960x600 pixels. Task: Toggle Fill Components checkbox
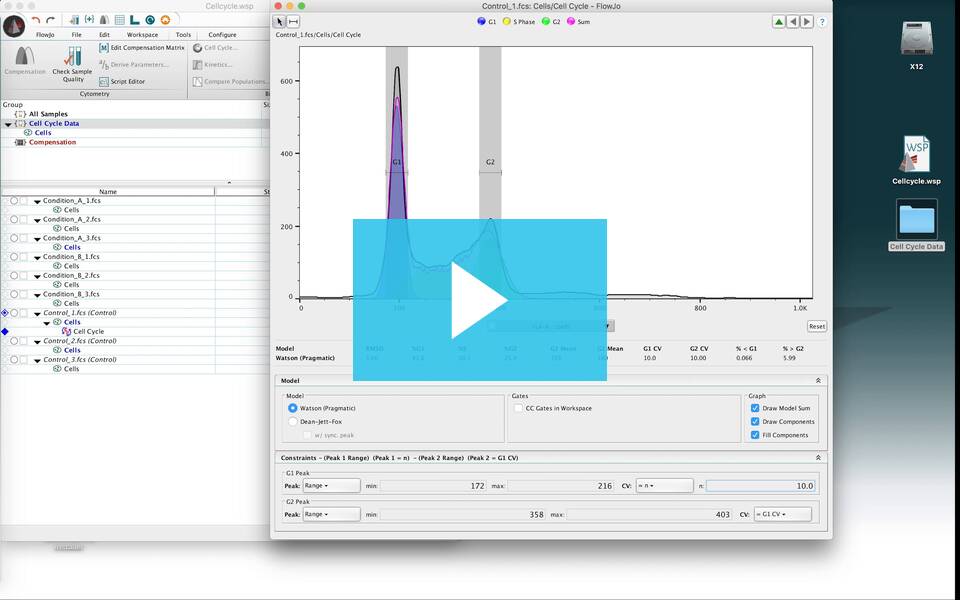755,435
